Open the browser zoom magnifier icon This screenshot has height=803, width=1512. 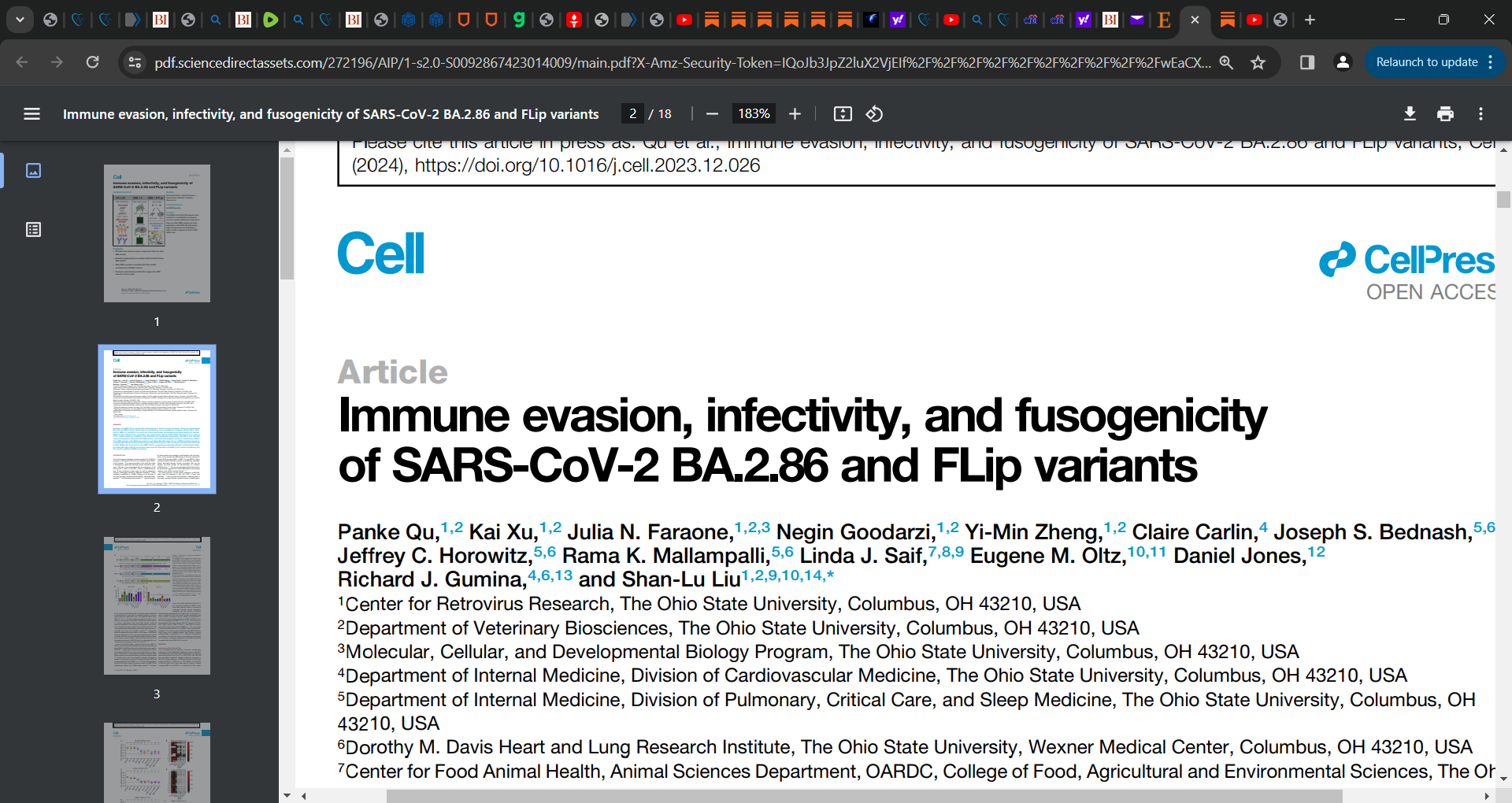coord(1226,62)
